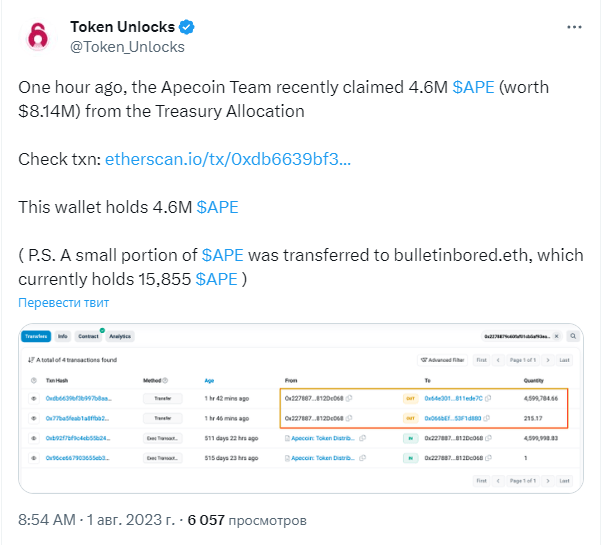
Task: Toggle the eye icon for txn 0xdb6639bf3b997b8aa
Action: (34, 398)
